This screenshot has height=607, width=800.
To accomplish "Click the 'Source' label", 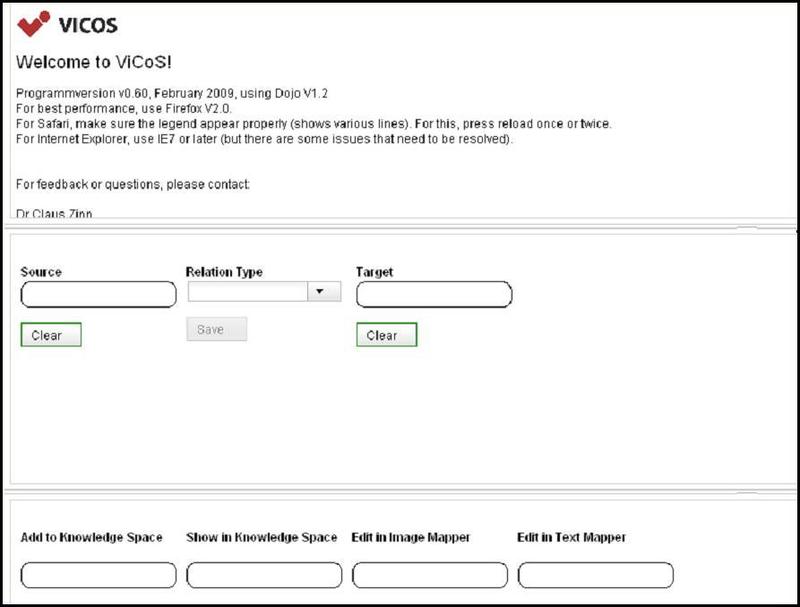I will (x=41, y=272).
